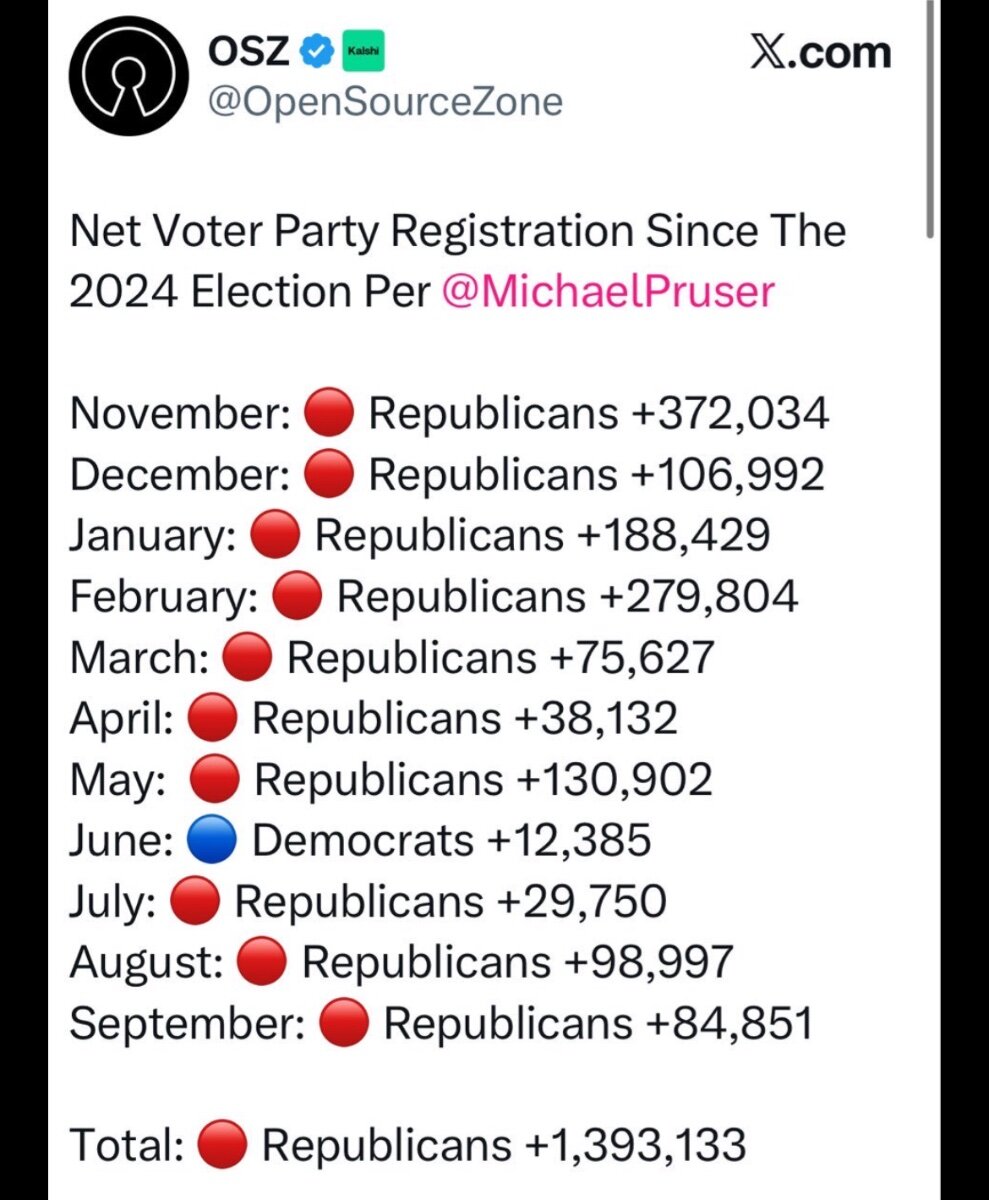Screen dimensions: 989x1200
Task: Click the red circle beside March
Action: (247, 659)
